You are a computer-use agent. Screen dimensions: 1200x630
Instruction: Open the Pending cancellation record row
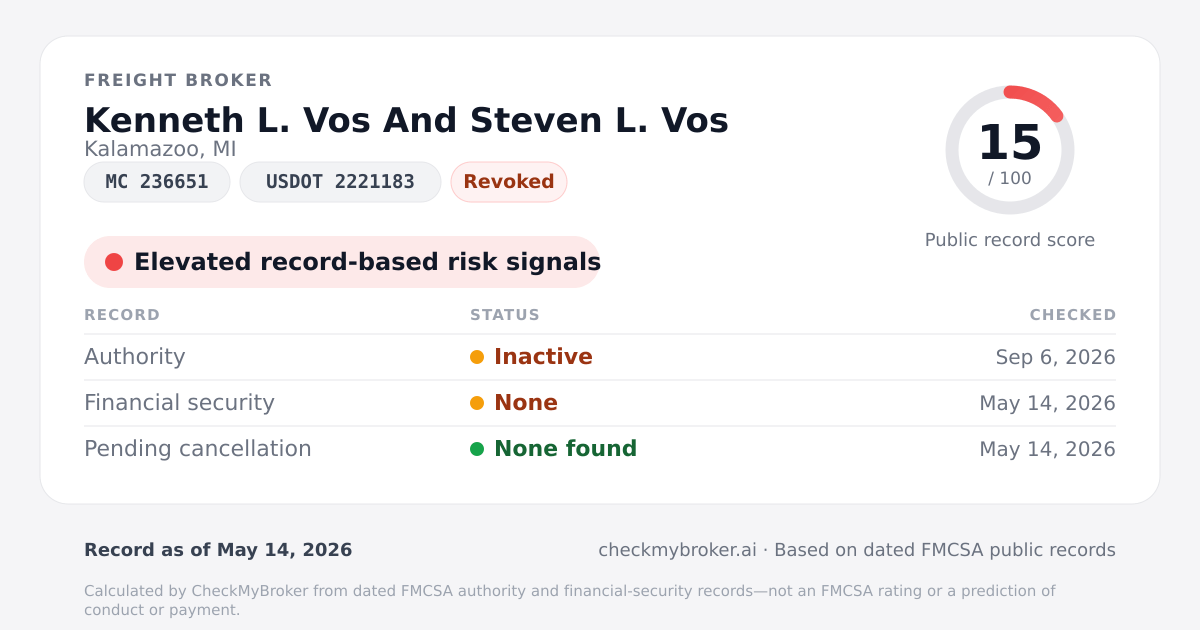[x=600, y=449]
